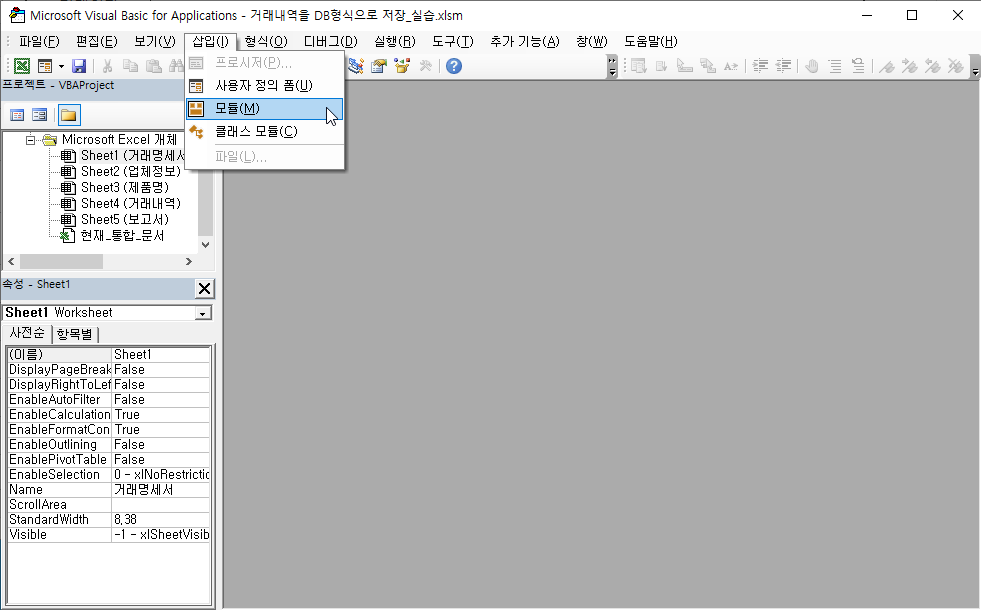
Task: Click Complete Word icon
Action: pyautogui.click(x=731, y=66)
